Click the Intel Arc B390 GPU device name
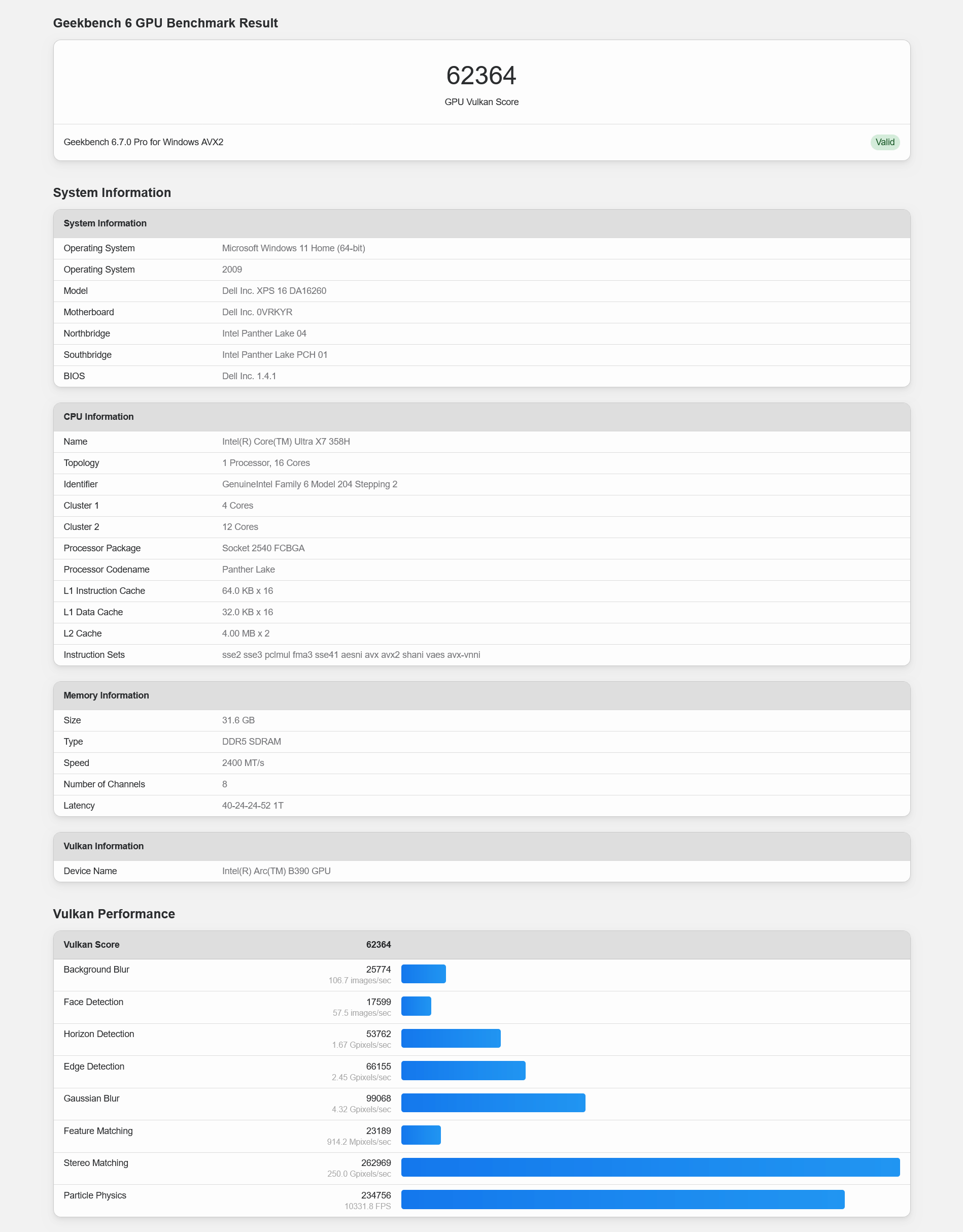The image size is (963, 1232). click(x=277, y=871)
